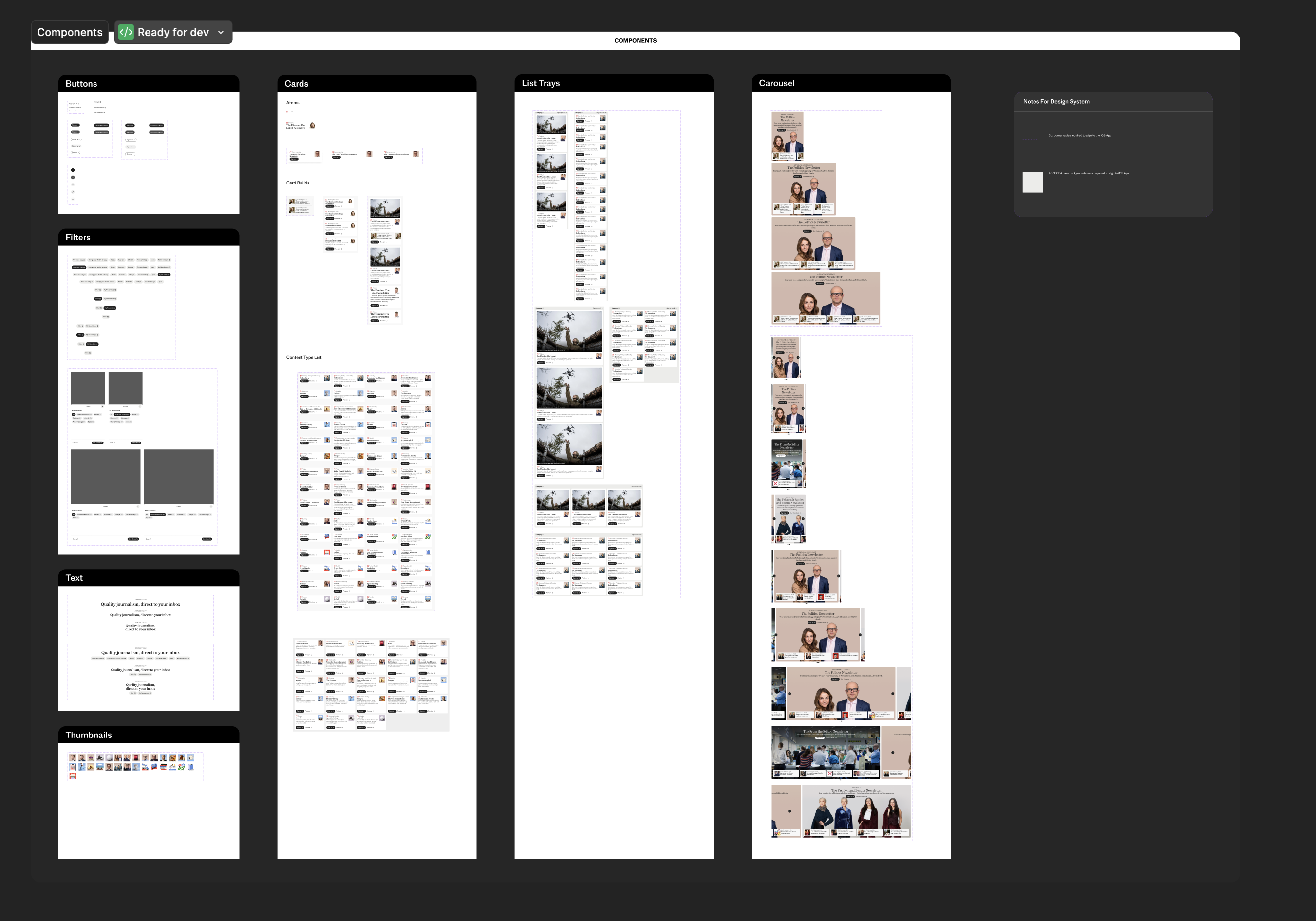This screenshot has height=921, width=1316.
Task: Click the #ECECEA background colour swatch
Action: (x=1032, y=182)
